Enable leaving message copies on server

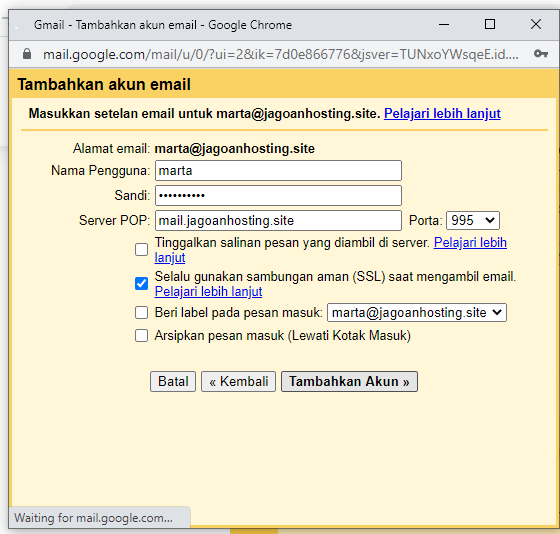pos(141,249)
